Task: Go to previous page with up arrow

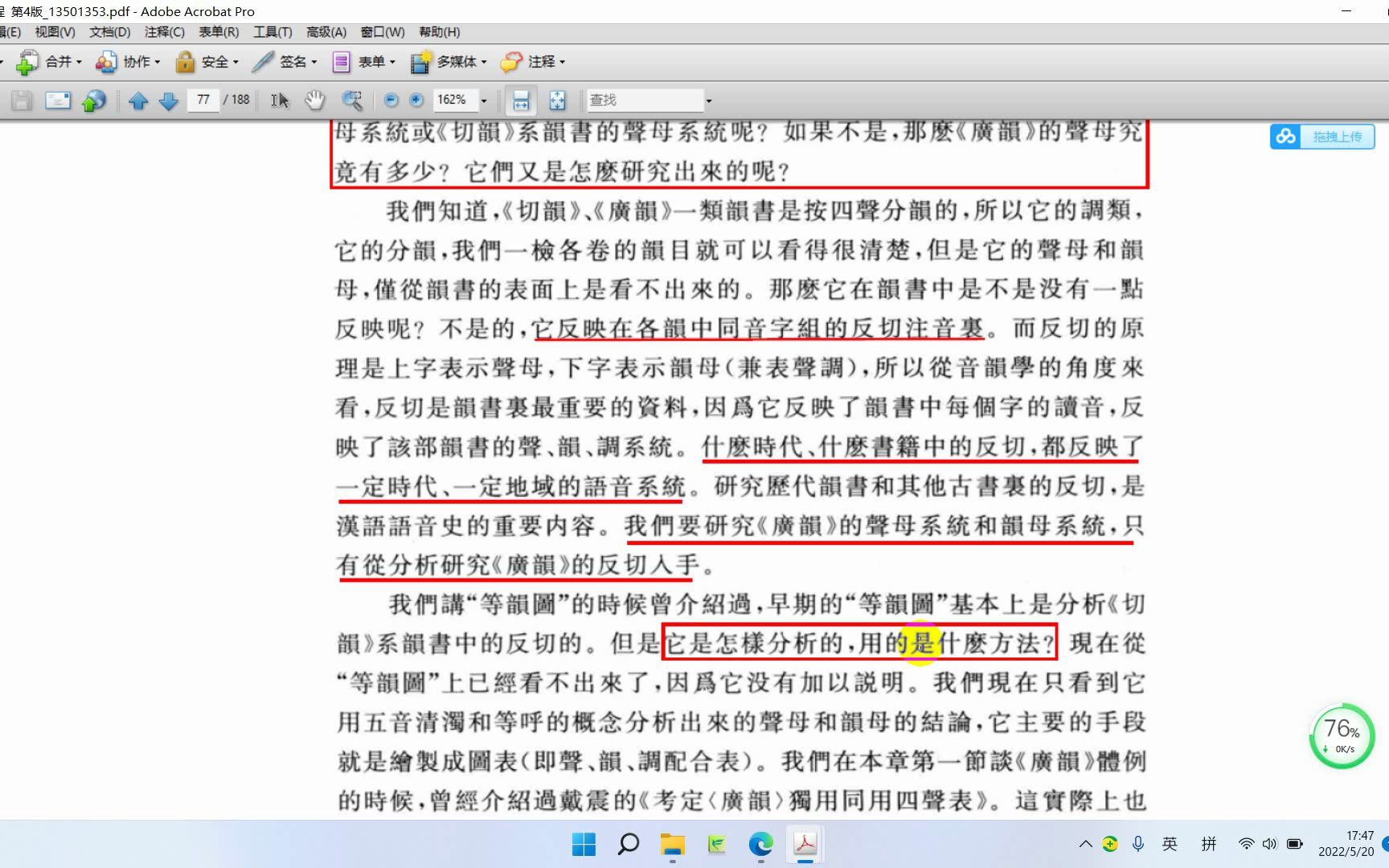Action: click(138, 100)
